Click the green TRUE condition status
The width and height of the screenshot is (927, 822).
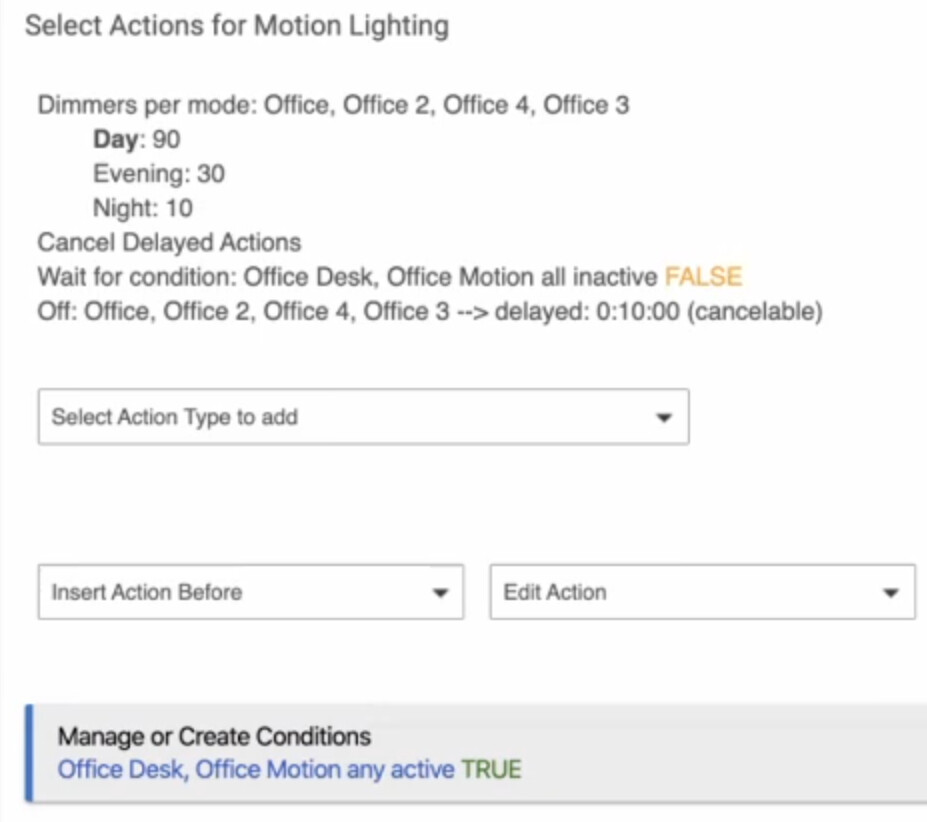coord(491,770)
